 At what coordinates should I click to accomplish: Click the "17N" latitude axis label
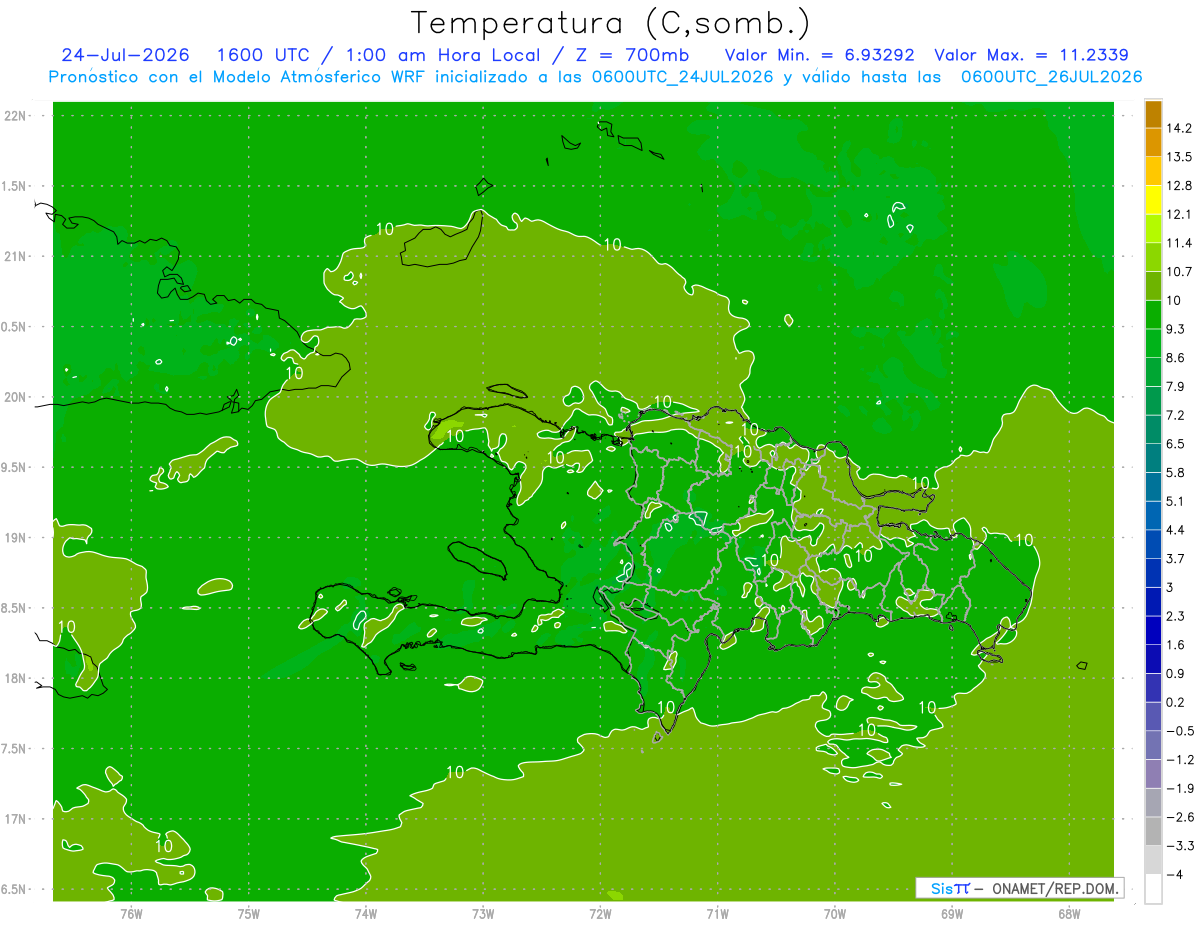point(16,819)
